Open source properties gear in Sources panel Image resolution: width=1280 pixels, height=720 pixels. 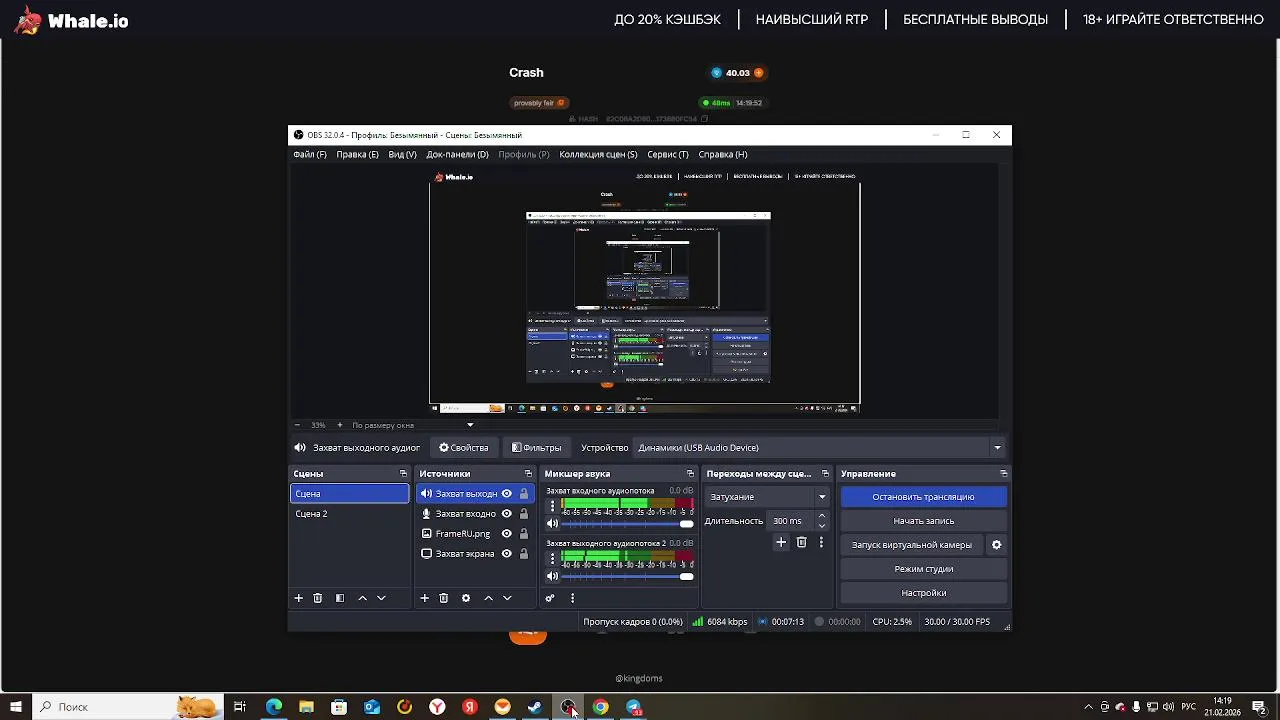466,598
